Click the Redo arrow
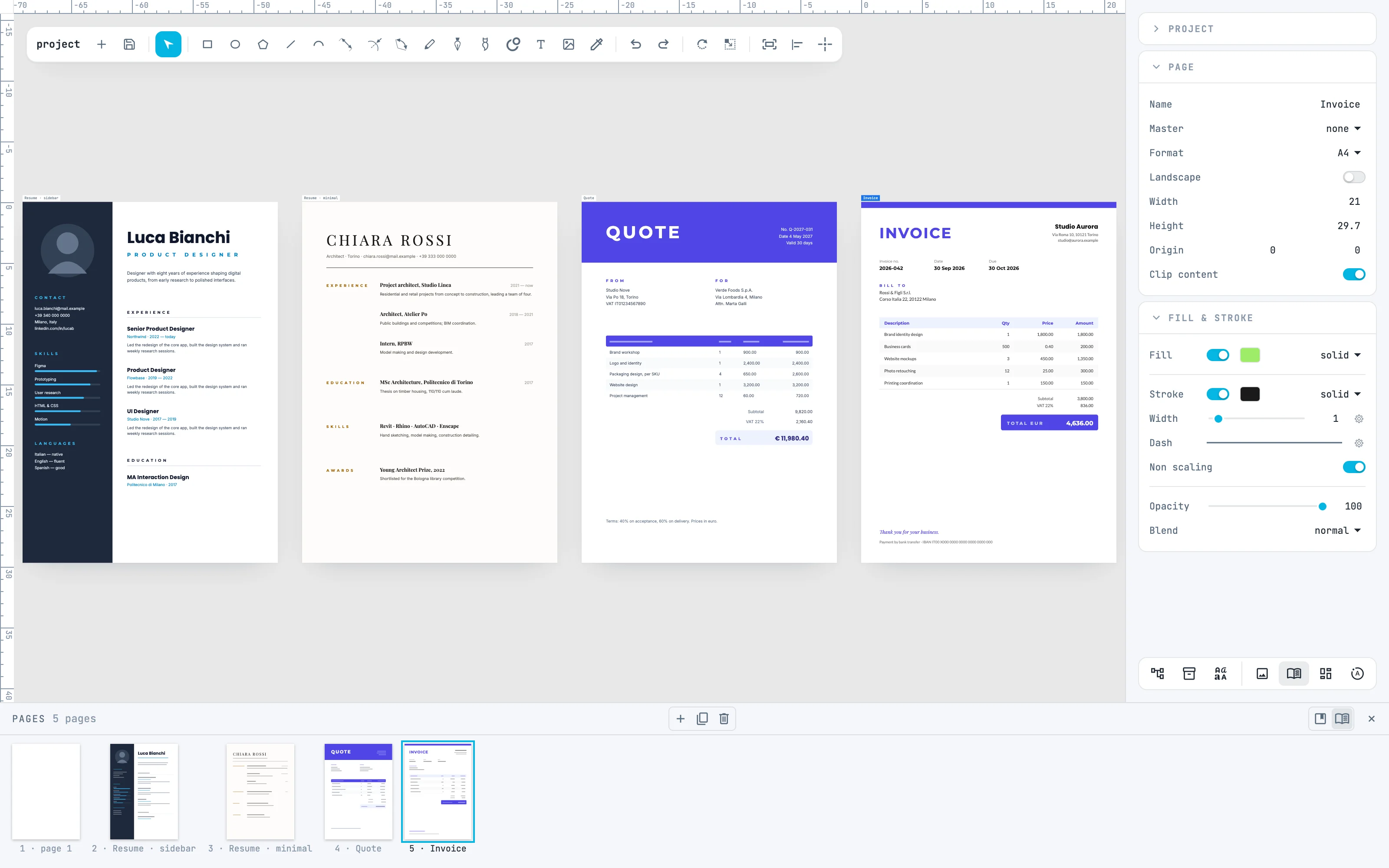 664,44
